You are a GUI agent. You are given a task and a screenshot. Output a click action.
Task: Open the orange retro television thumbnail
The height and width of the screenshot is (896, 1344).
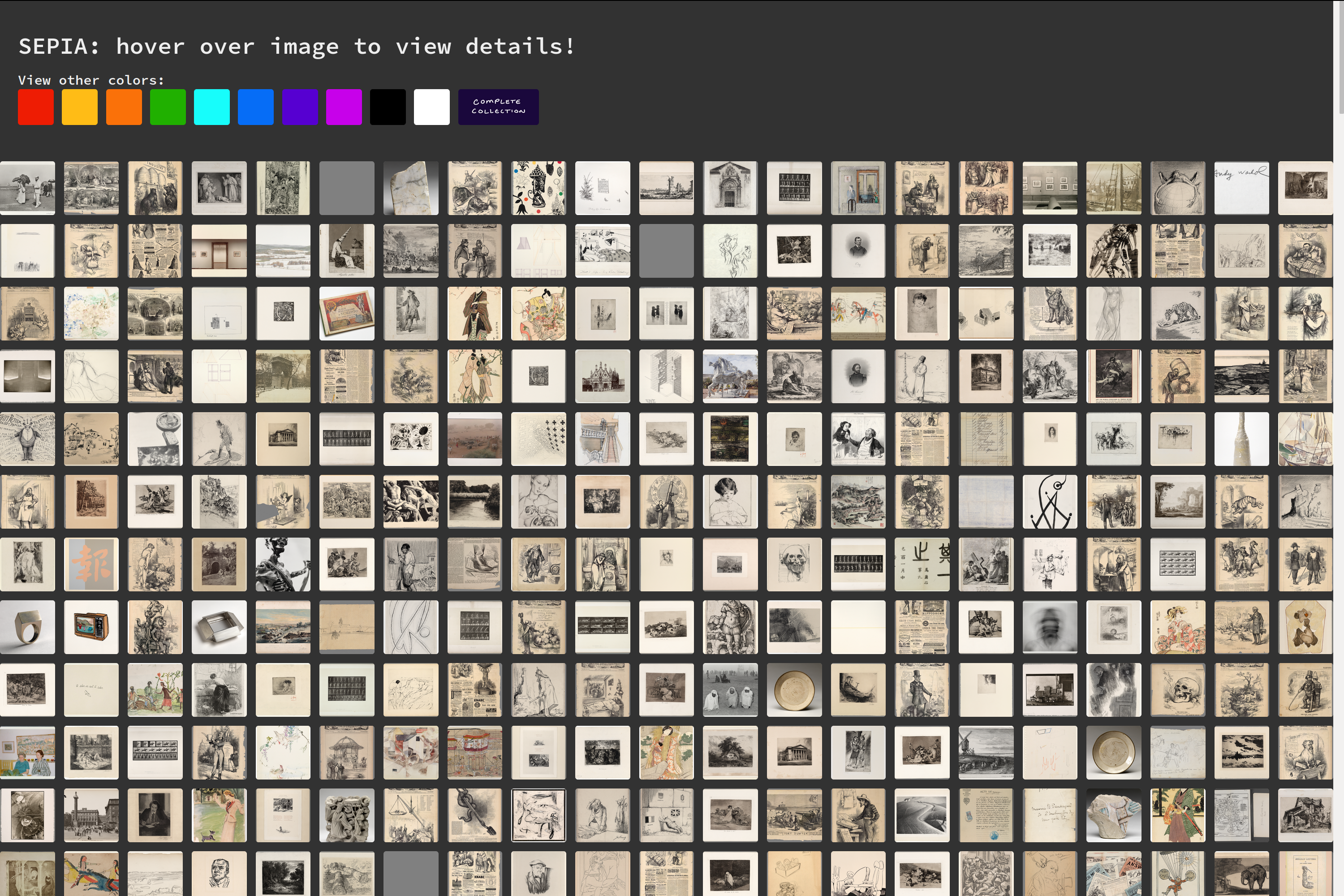click(91, 627)
